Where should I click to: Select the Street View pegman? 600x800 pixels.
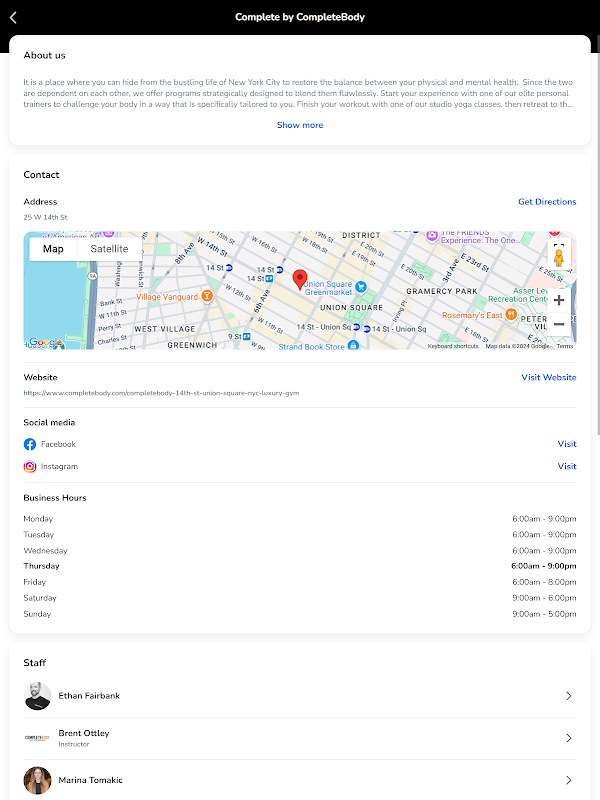coord(559,258)
